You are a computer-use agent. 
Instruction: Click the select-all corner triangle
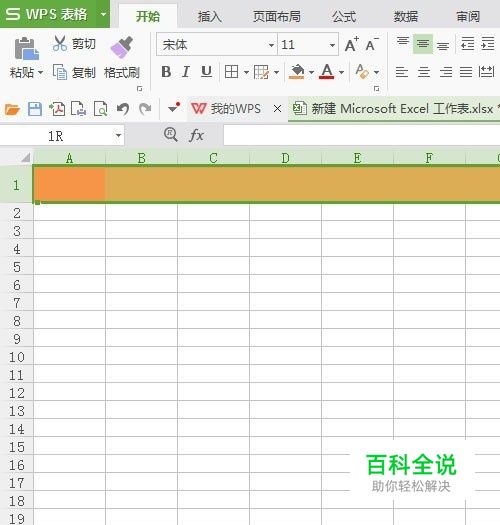(x=25, y=157)
